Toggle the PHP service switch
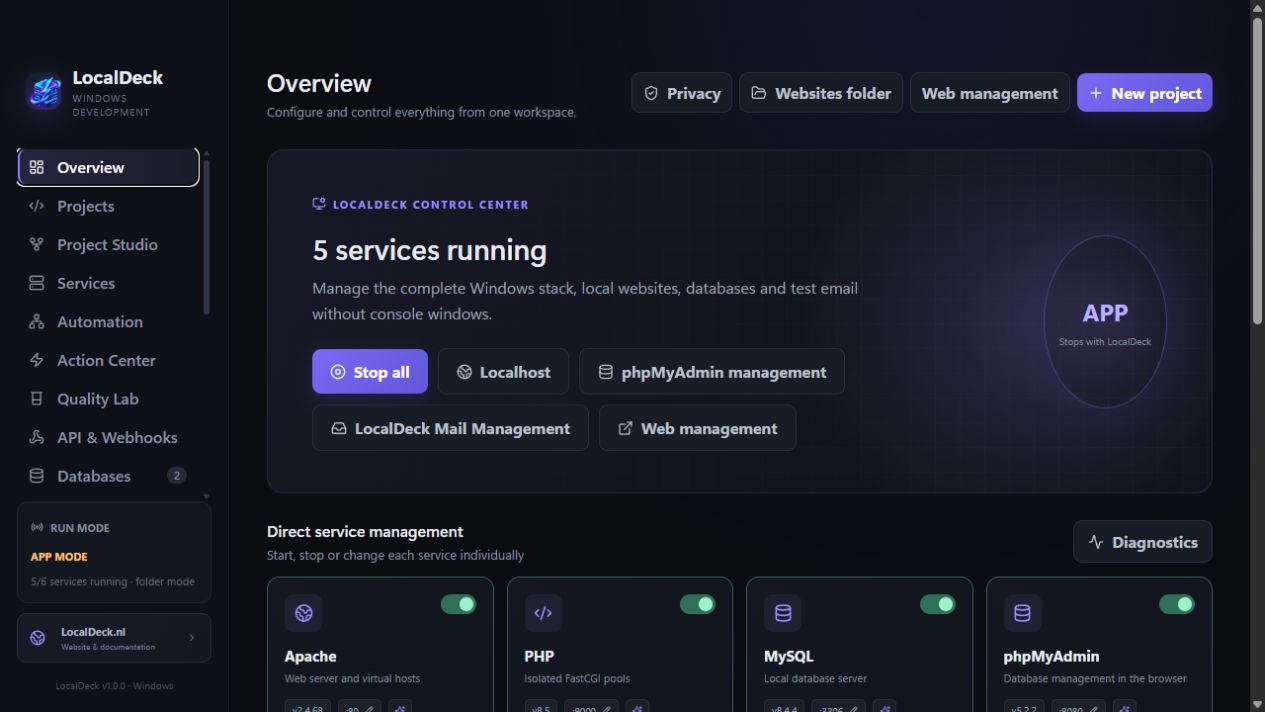 pos(698,604)
